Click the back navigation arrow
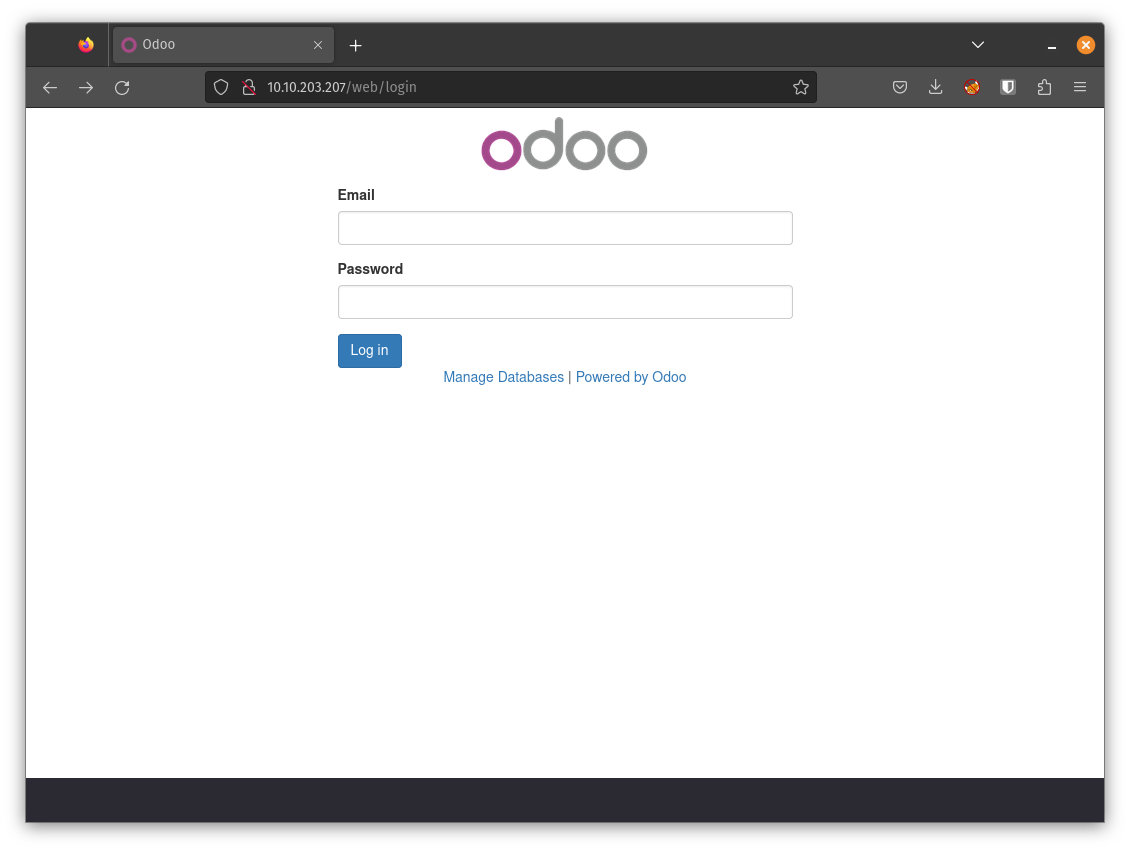 pyautogui.click(x=50, y=88)
